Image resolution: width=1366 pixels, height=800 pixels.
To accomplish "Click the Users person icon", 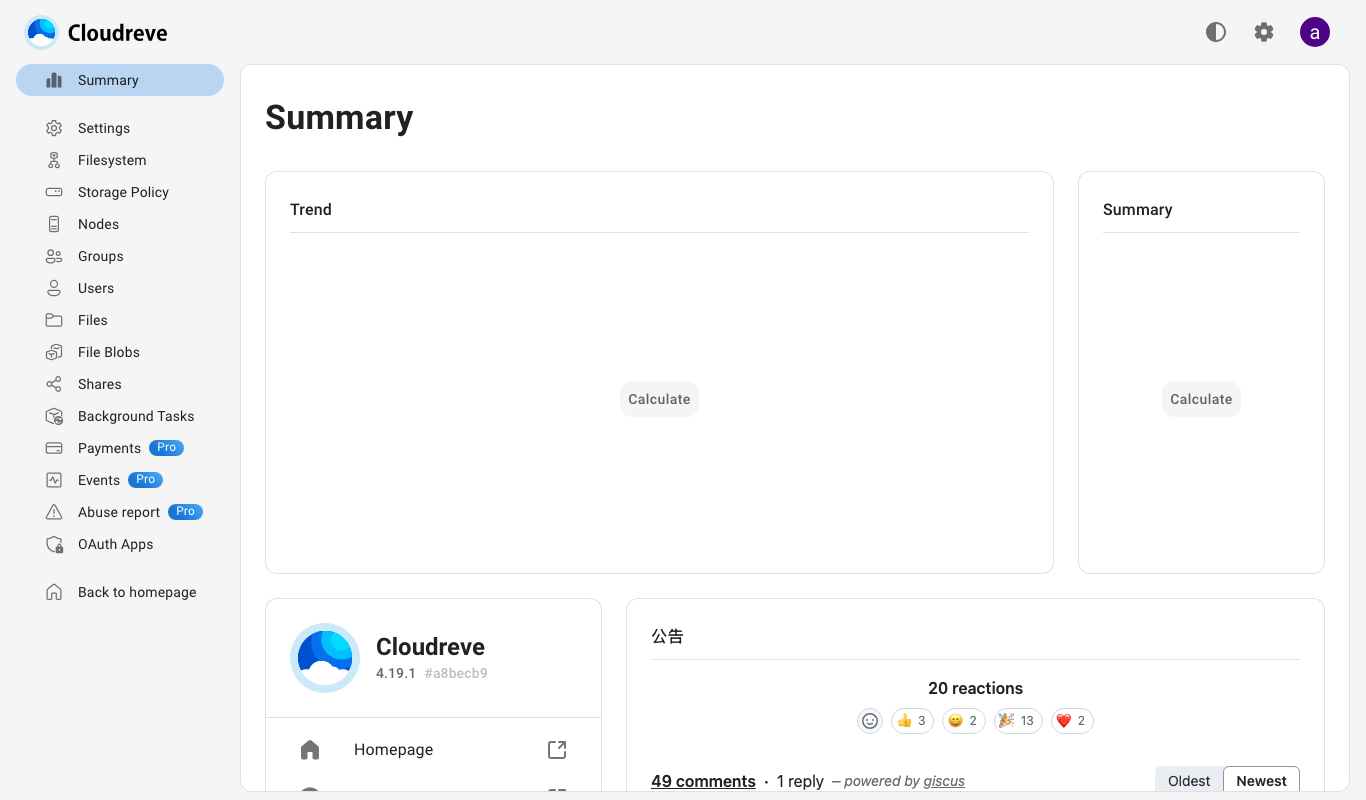I will pyautogui.click(x=54, y=288).
